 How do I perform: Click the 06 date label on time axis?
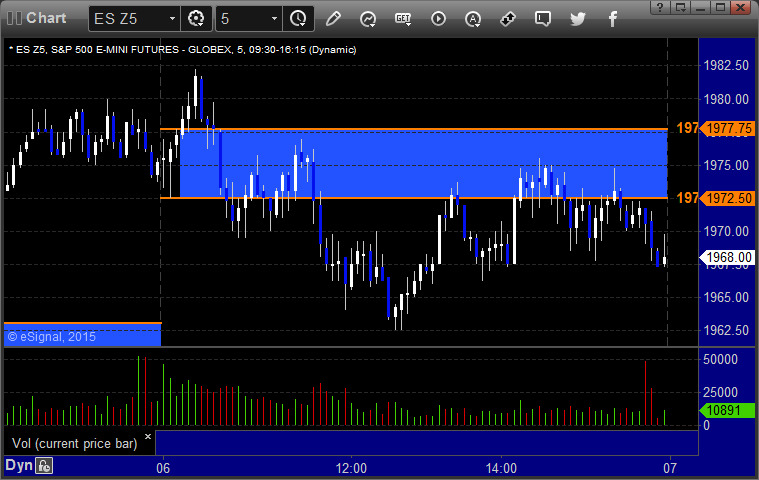[163, 468]
